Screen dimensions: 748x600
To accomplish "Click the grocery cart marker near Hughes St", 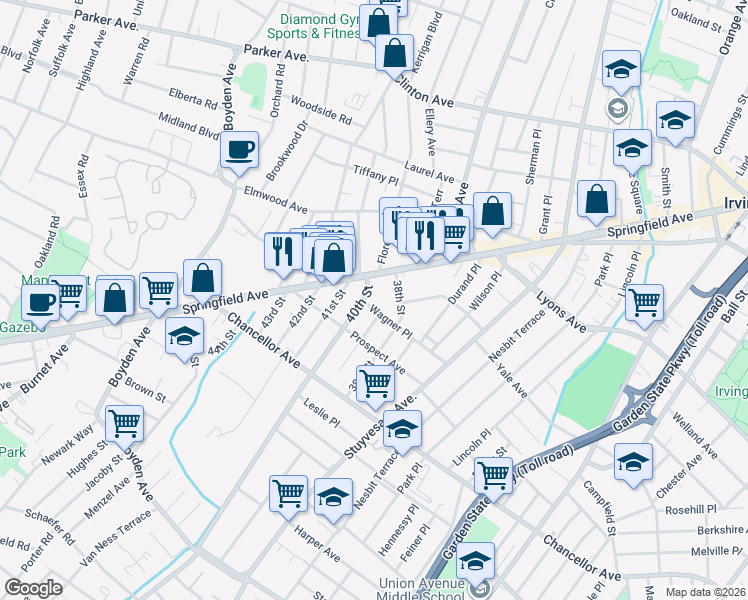I will coord(124,423).
